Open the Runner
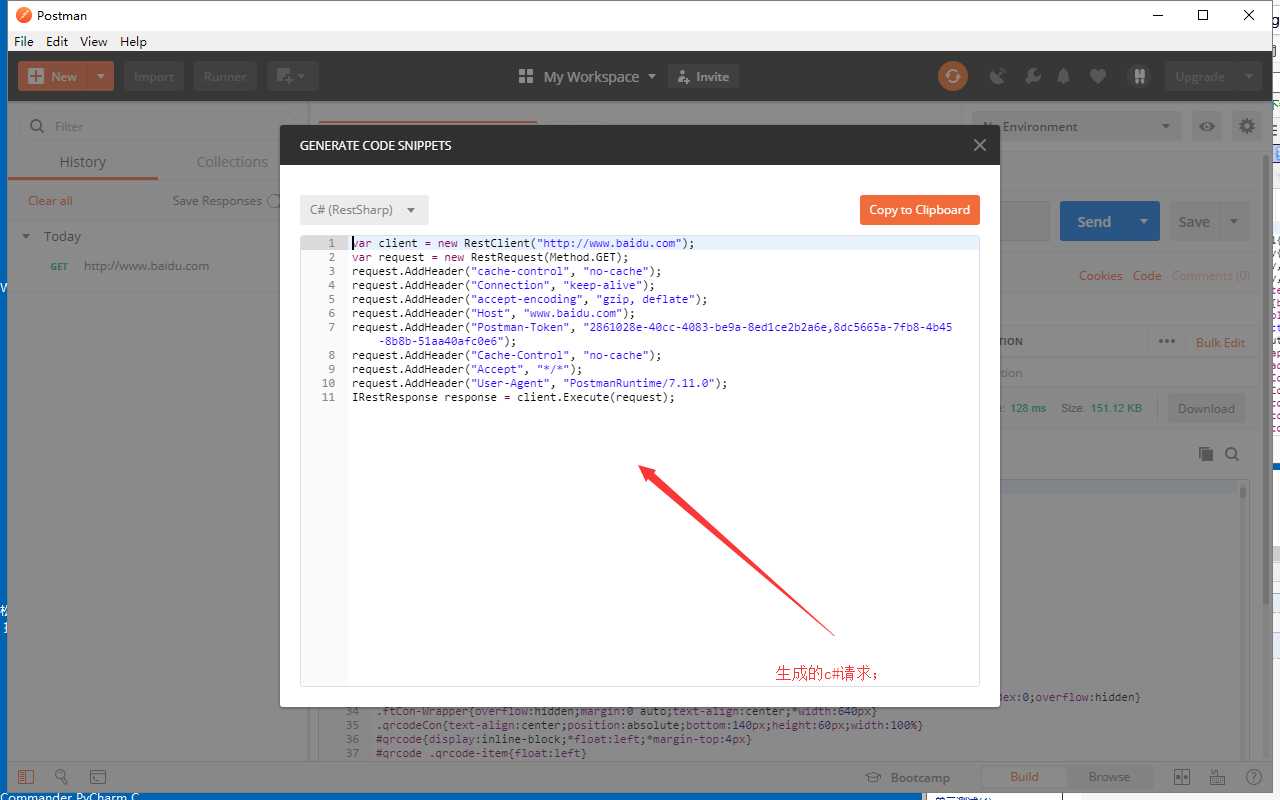The height and width of the screenshot is (800, 1280). click(225, 76)
